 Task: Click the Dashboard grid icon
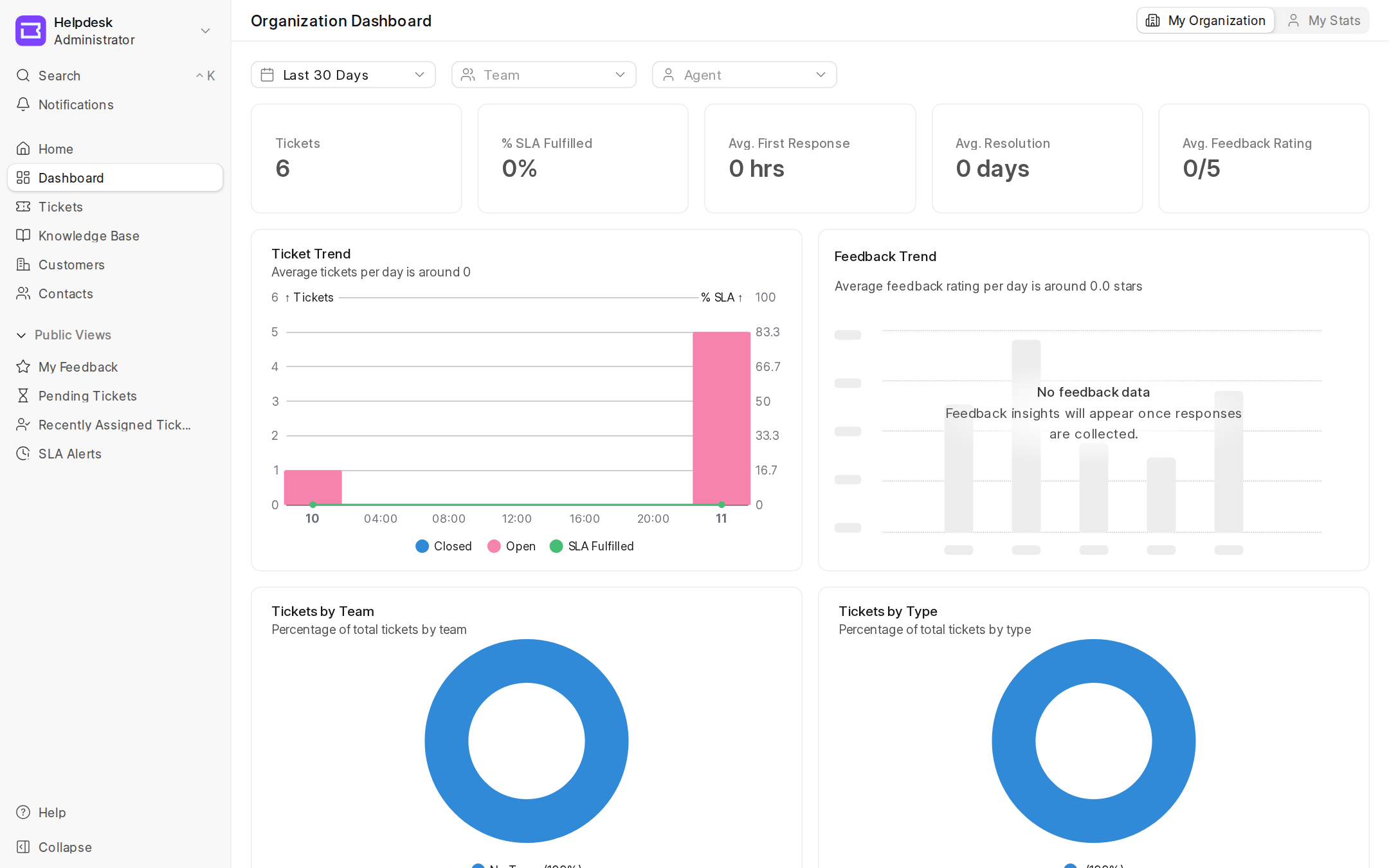click(x=23, y=177)
